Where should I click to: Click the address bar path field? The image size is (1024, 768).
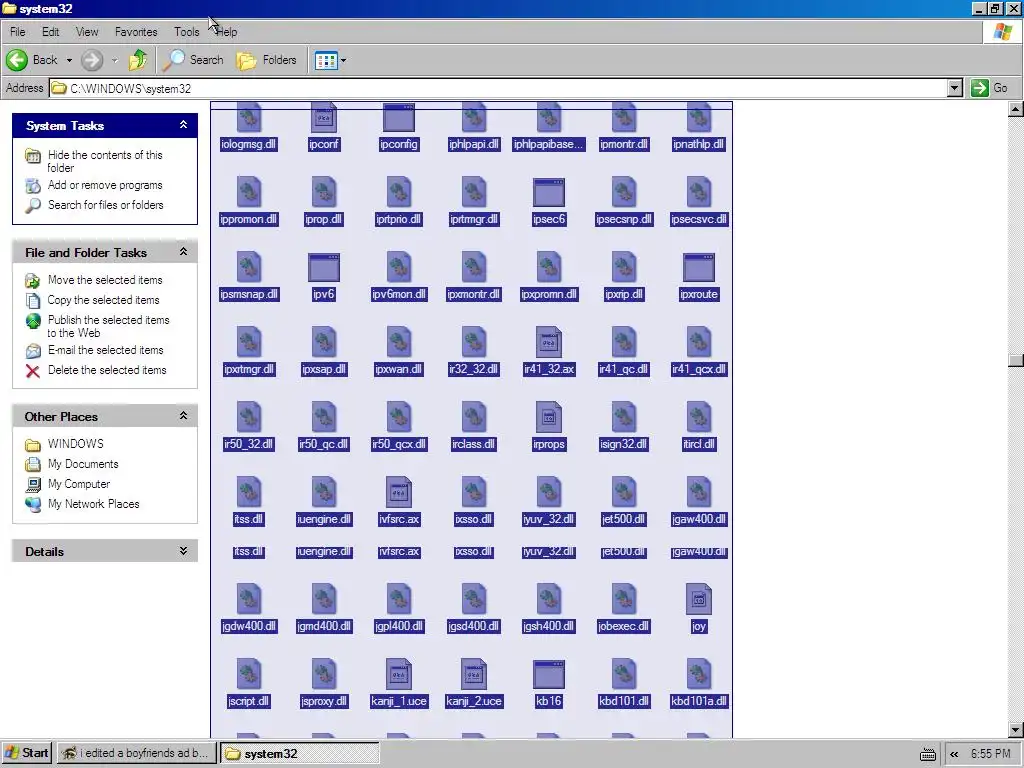click(498, 88)
